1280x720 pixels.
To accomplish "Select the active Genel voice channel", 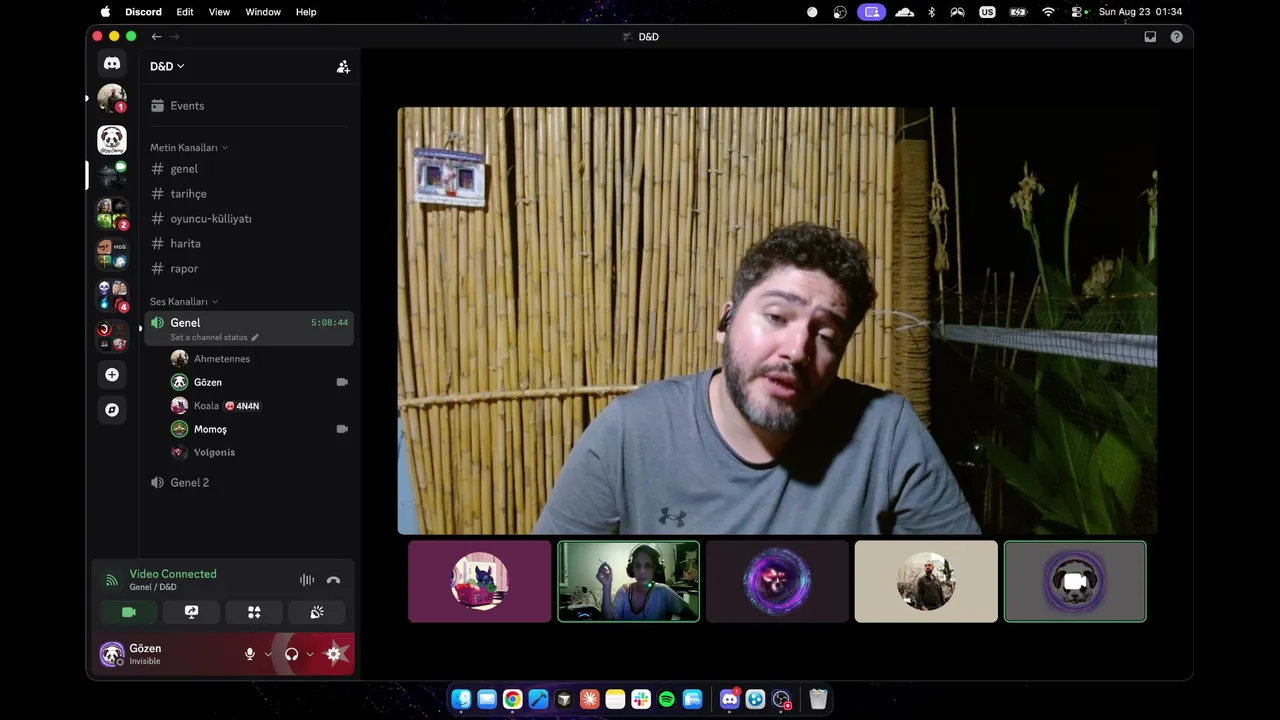I will (x=250, y=328).
